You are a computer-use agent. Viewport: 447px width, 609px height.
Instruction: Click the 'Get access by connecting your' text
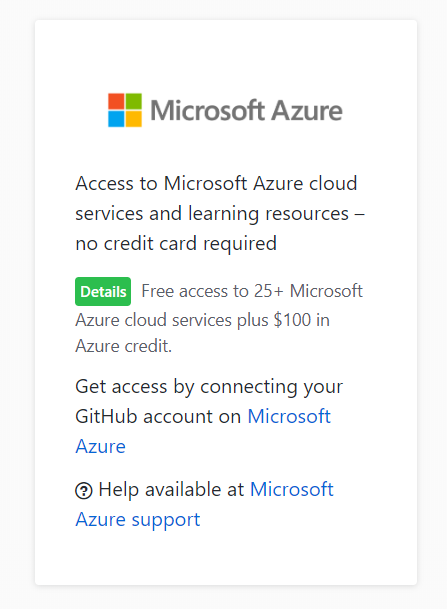tap(209, 387)
